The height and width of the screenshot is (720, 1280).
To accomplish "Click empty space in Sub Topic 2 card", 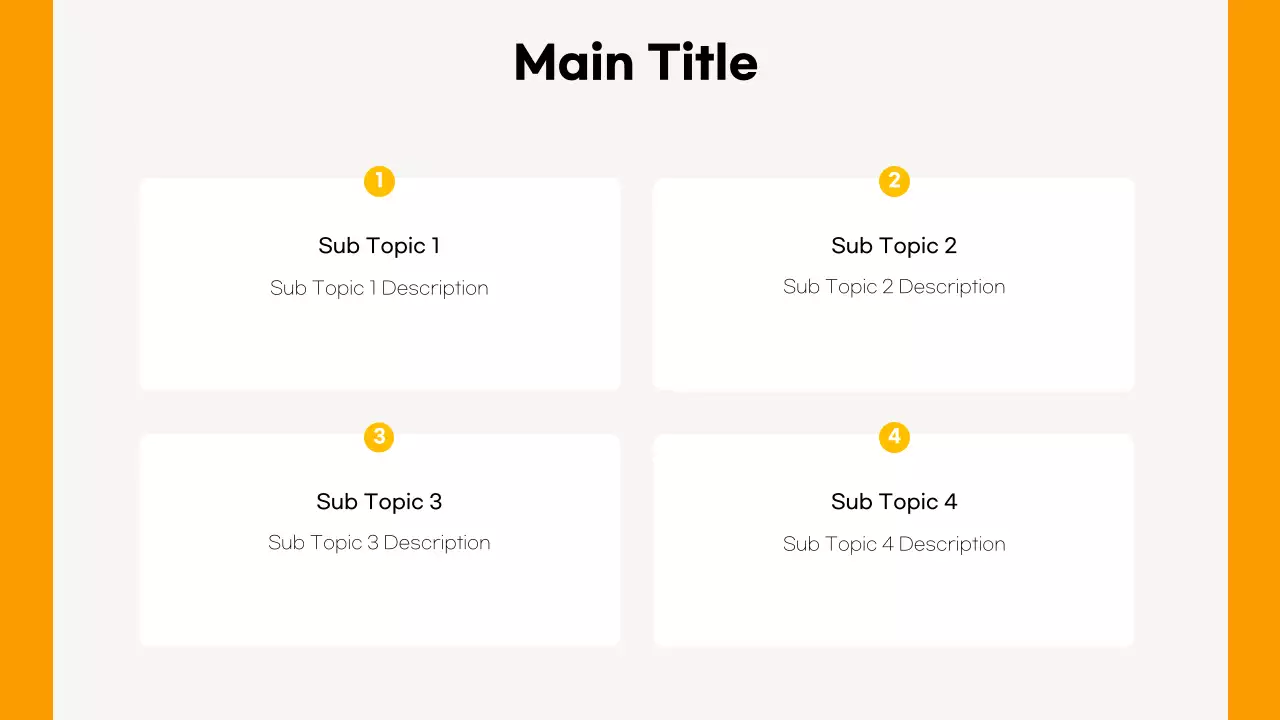I will pyautogui.click(x=894, y=345).
